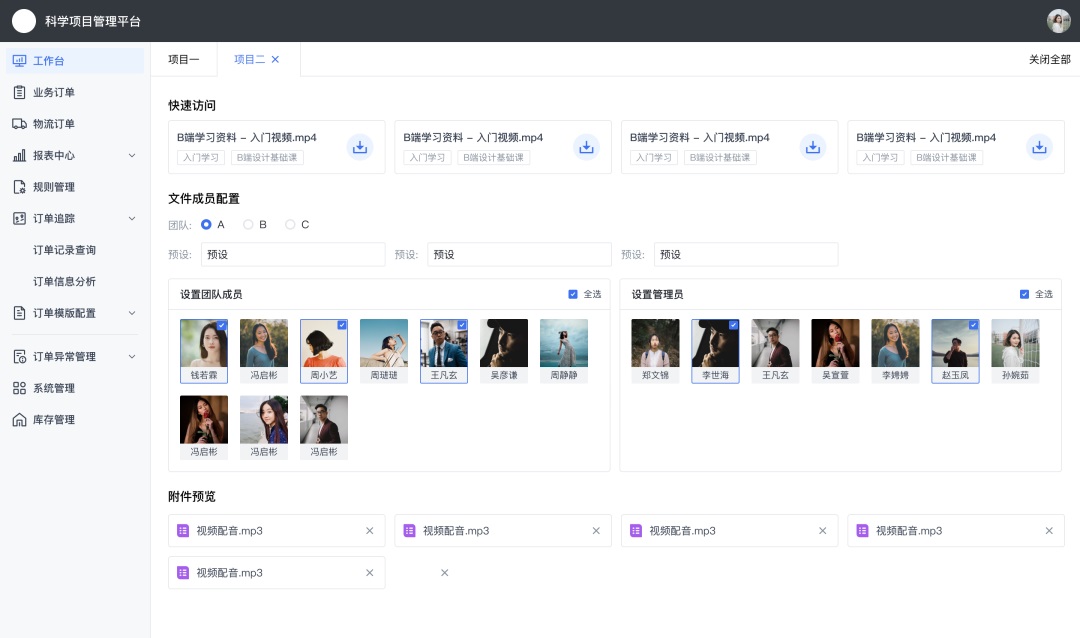Select 孙婉茹's admin thumbnail
Screen dimensions: 1080x638
(x=1015, y=351)
